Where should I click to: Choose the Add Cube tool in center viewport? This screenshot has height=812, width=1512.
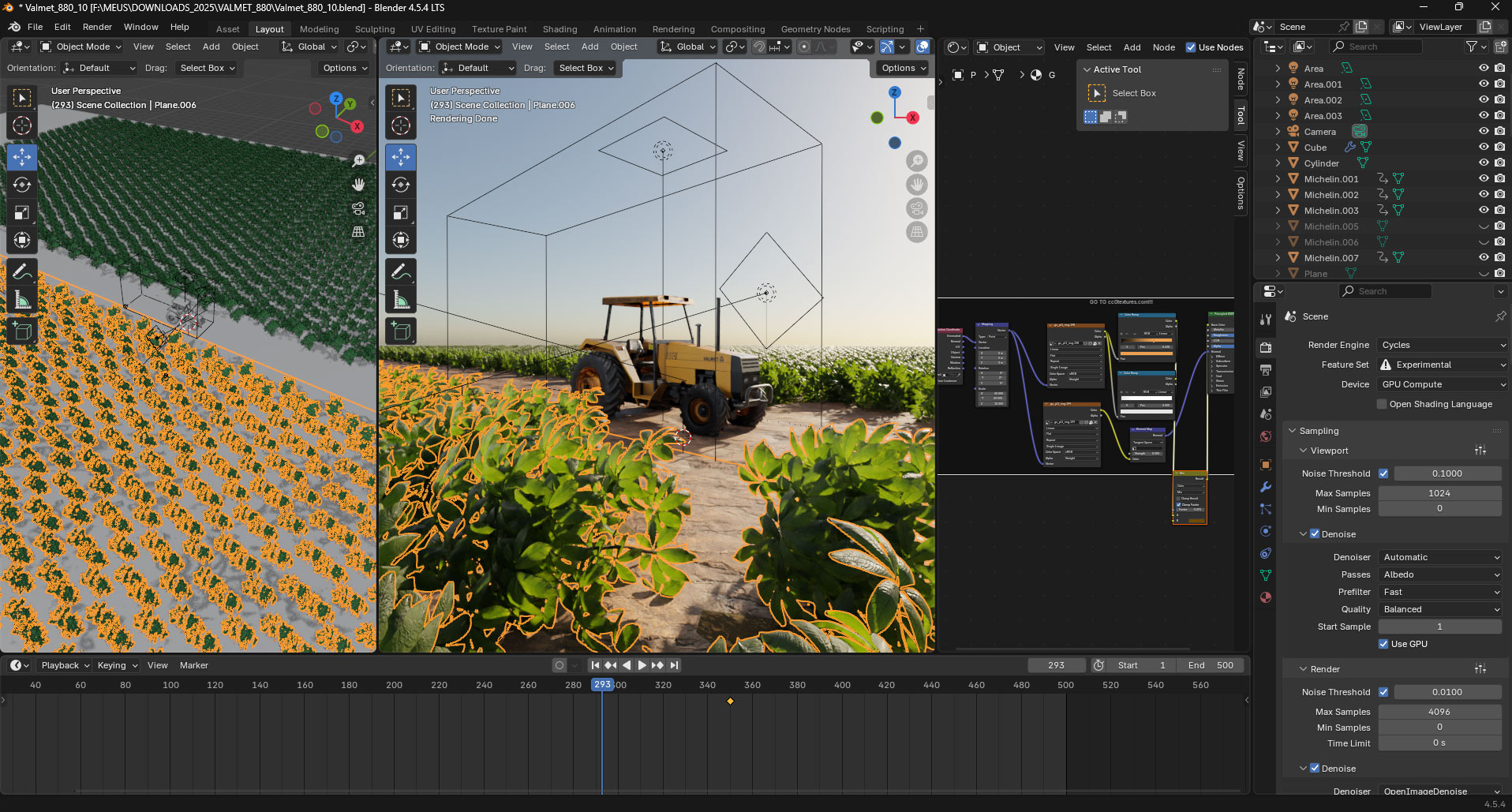(x=401, y=331)
